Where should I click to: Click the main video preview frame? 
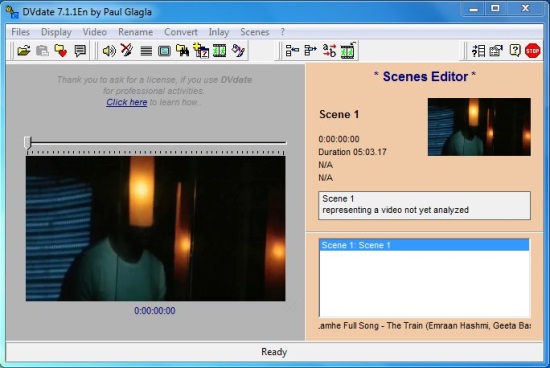155,228
